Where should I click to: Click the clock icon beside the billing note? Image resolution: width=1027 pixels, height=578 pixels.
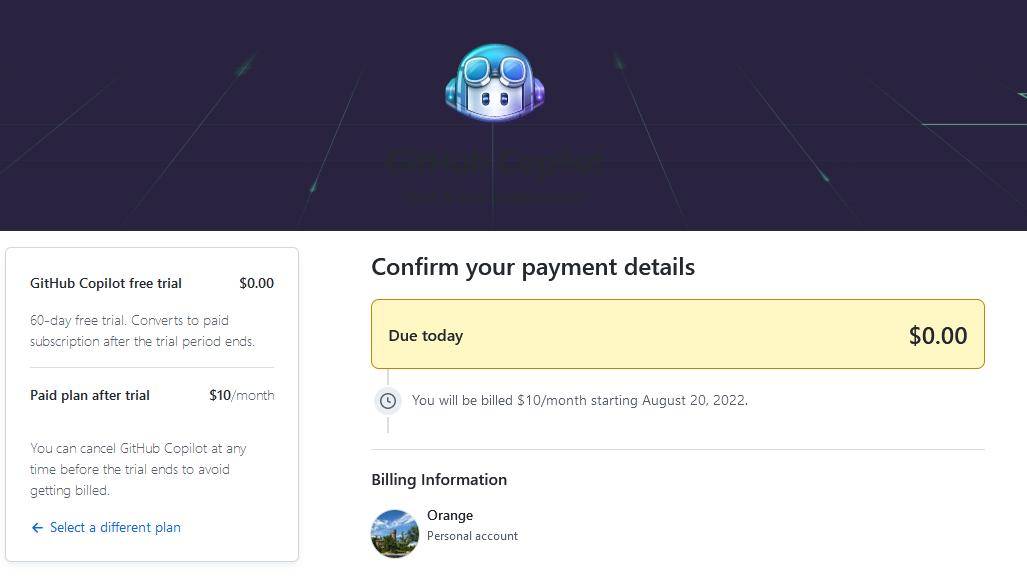(387, 400)
